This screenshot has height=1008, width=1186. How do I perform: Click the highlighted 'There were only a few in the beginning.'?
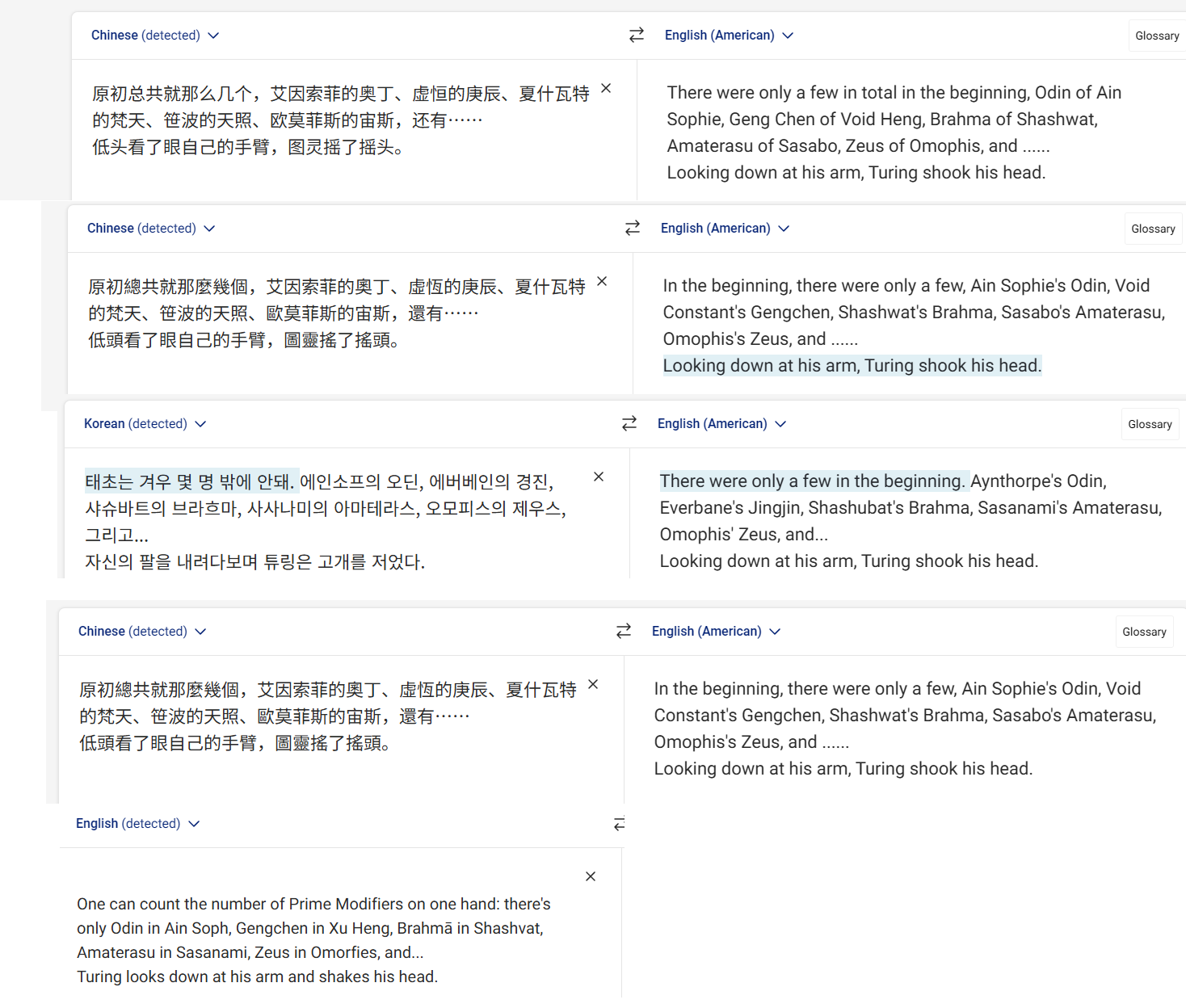tap(813, 481)
